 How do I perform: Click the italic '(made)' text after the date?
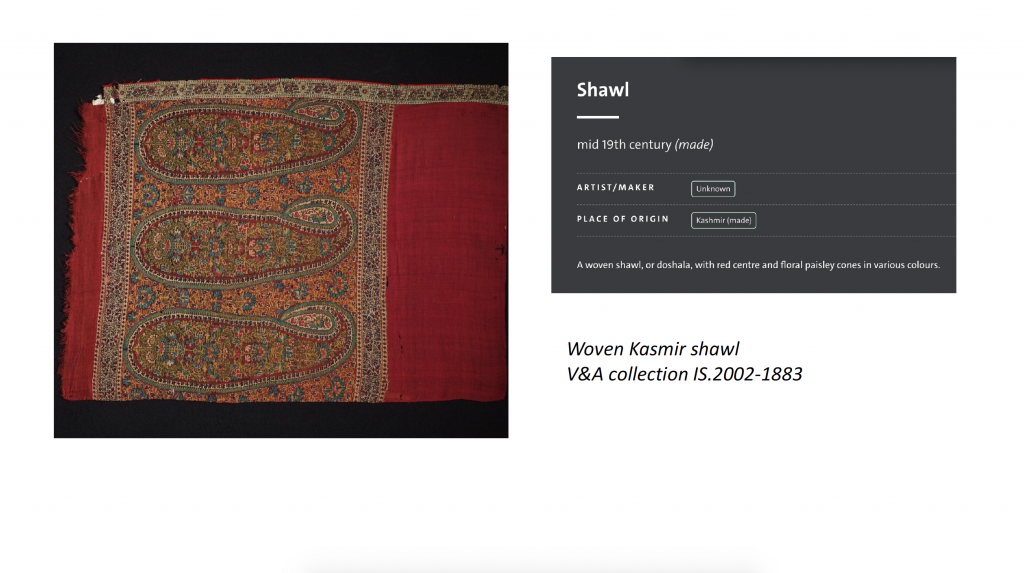coord(694,144)
